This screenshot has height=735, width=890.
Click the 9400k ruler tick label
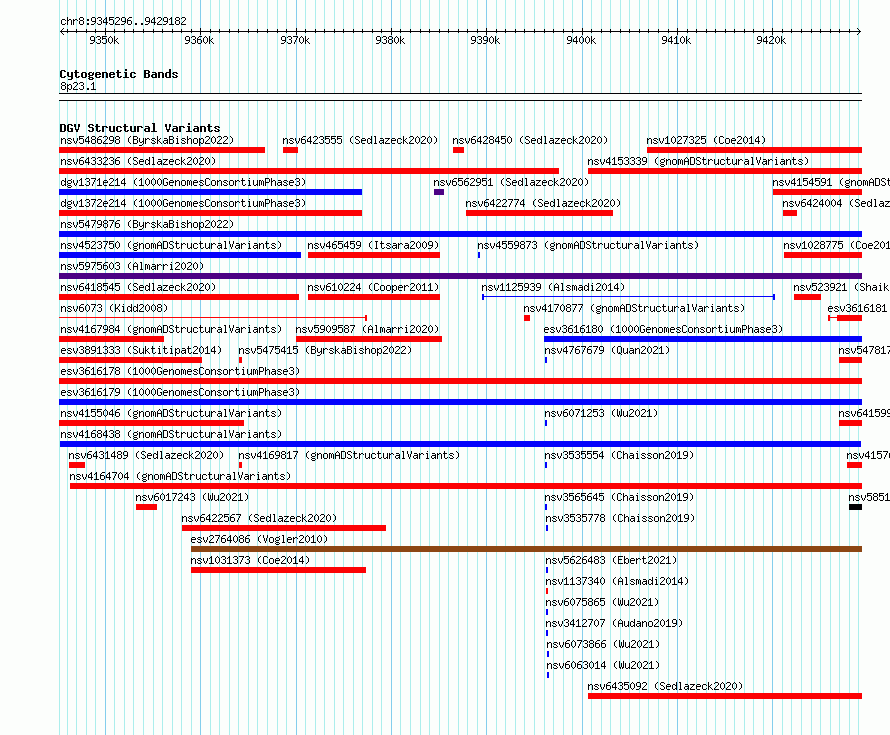[581, 40]
